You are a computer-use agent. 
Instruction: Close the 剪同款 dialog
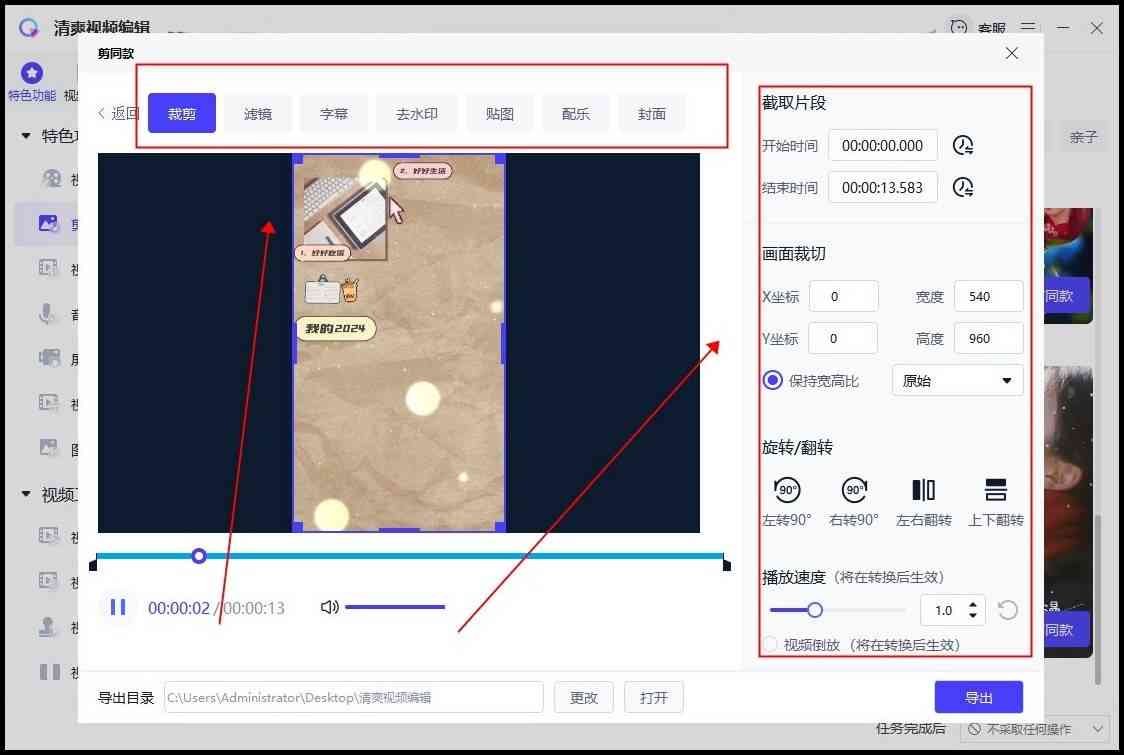pyautogui.click(x=1011, y=53)
